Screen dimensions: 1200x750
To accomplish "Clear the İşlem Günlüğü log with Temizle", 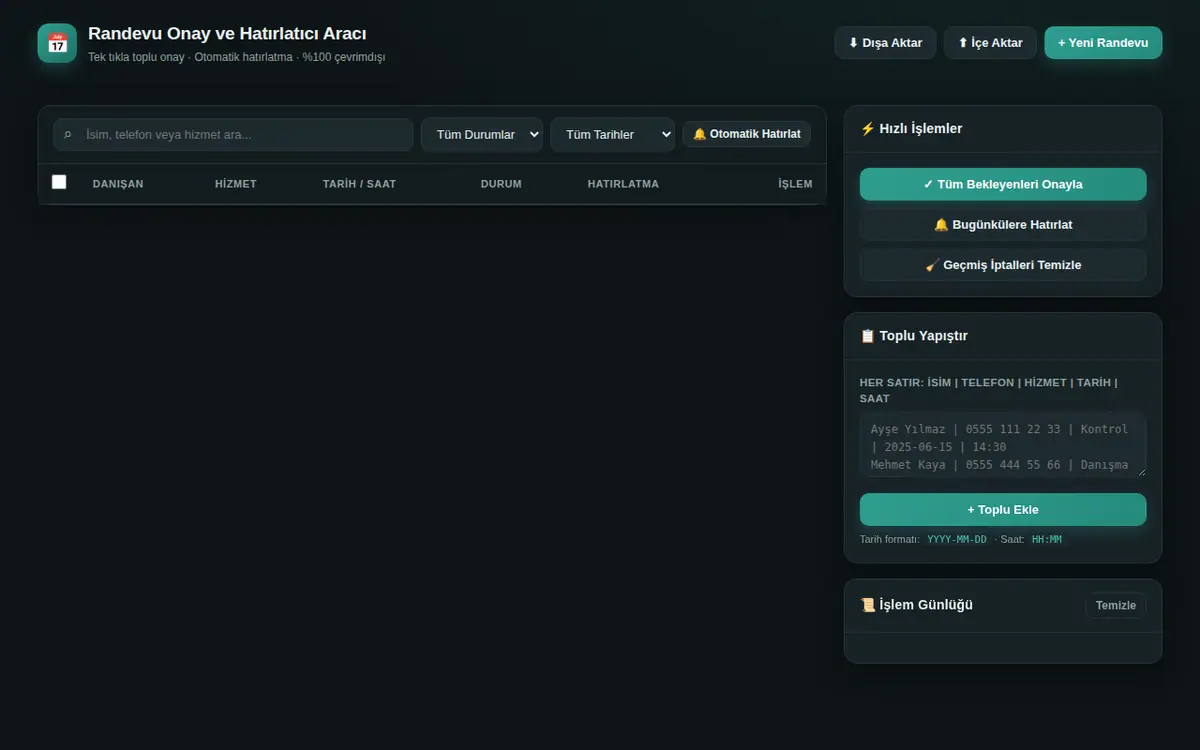I will pos(1116,605).
